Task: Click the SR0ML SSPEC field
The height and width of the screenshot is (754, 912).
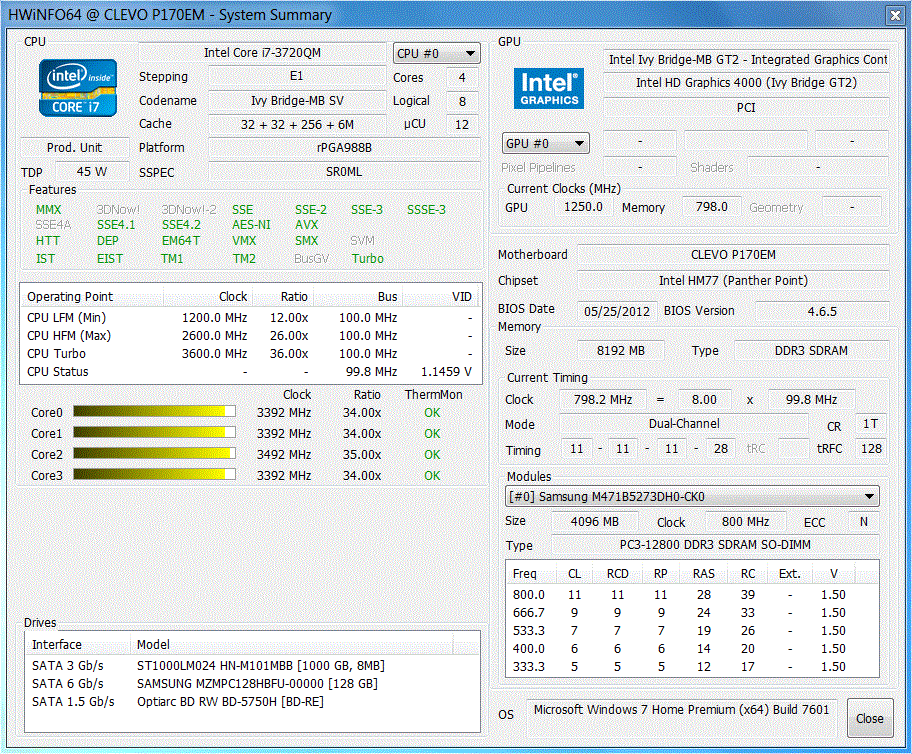Action: 344,172
